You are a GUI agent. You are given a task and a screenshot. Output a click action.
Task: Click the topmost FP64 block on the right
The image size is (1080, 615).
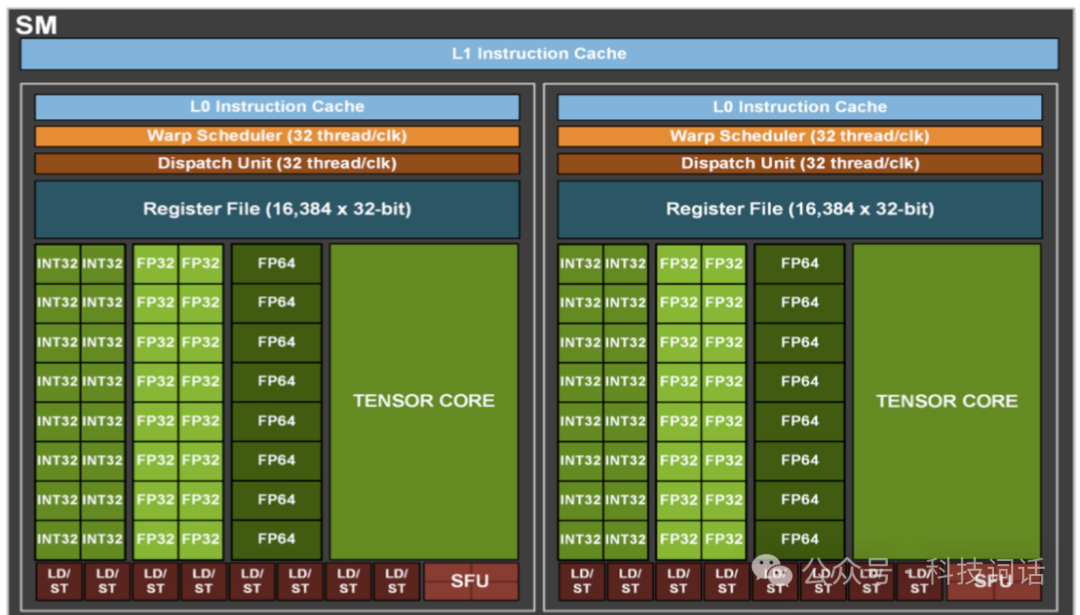point(799,263)
